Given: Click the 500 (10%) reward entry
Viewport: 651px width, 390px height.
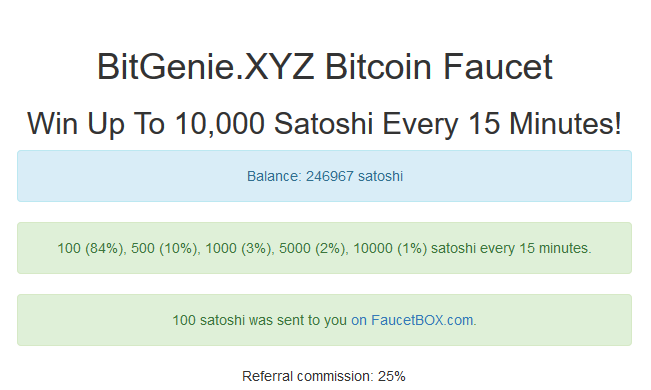Looking at the screenshot, I should [166, 248].
